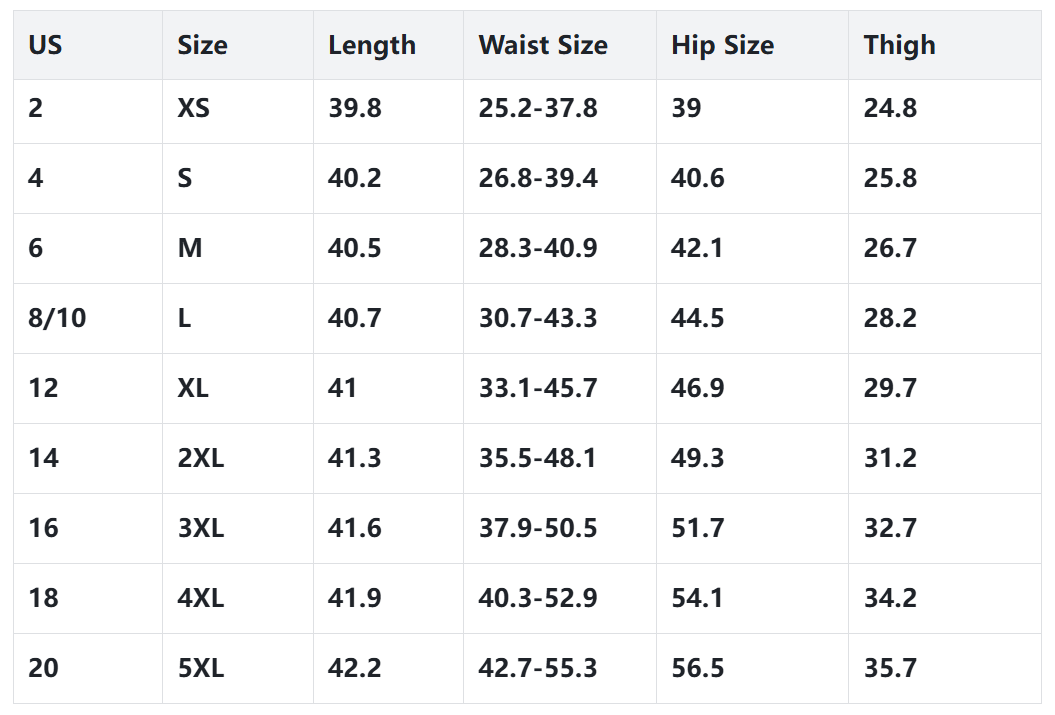The height and width of the screenshot is (715, 1055).
Task: Select length value 40.5
Action: click(x=355, y=248)
